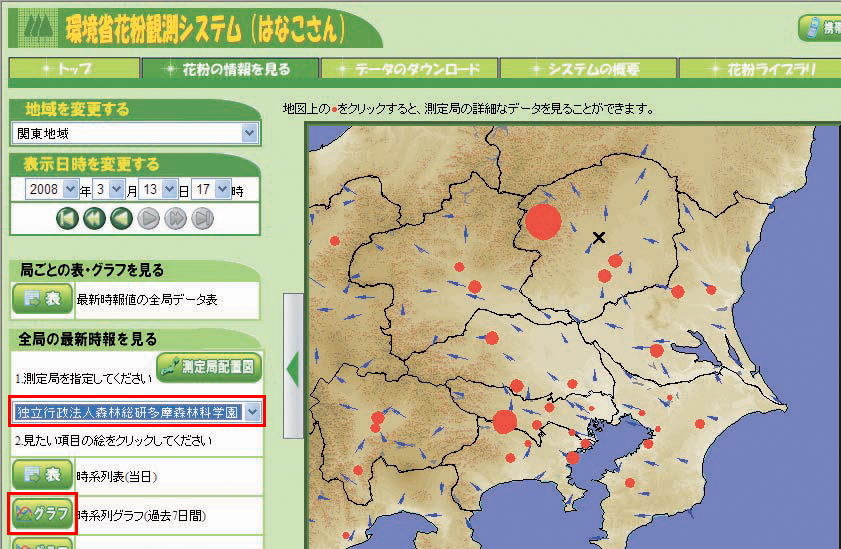Click グラフ button for 時系列グラフ(過去7日間)
This screenshot has width=841, height=549.
coord(42,514)
